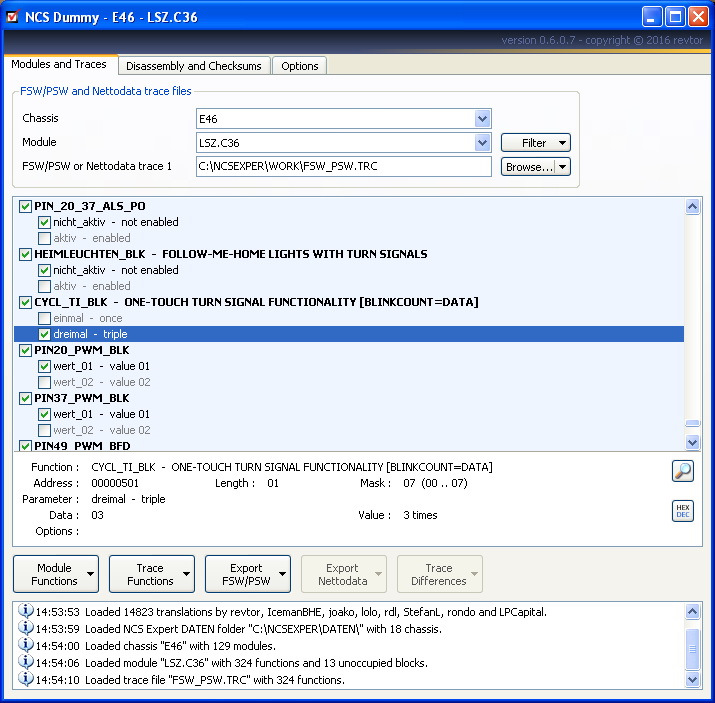Click the Browse... button
Image resolution: width=715 pixels, height=703 pixels.
pyautogui.click(x=528, y=166)
